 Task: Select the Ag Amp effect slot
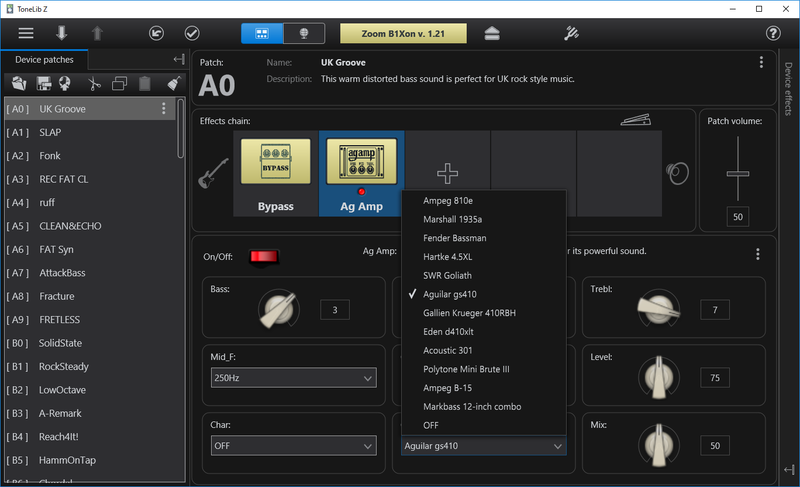361,173
